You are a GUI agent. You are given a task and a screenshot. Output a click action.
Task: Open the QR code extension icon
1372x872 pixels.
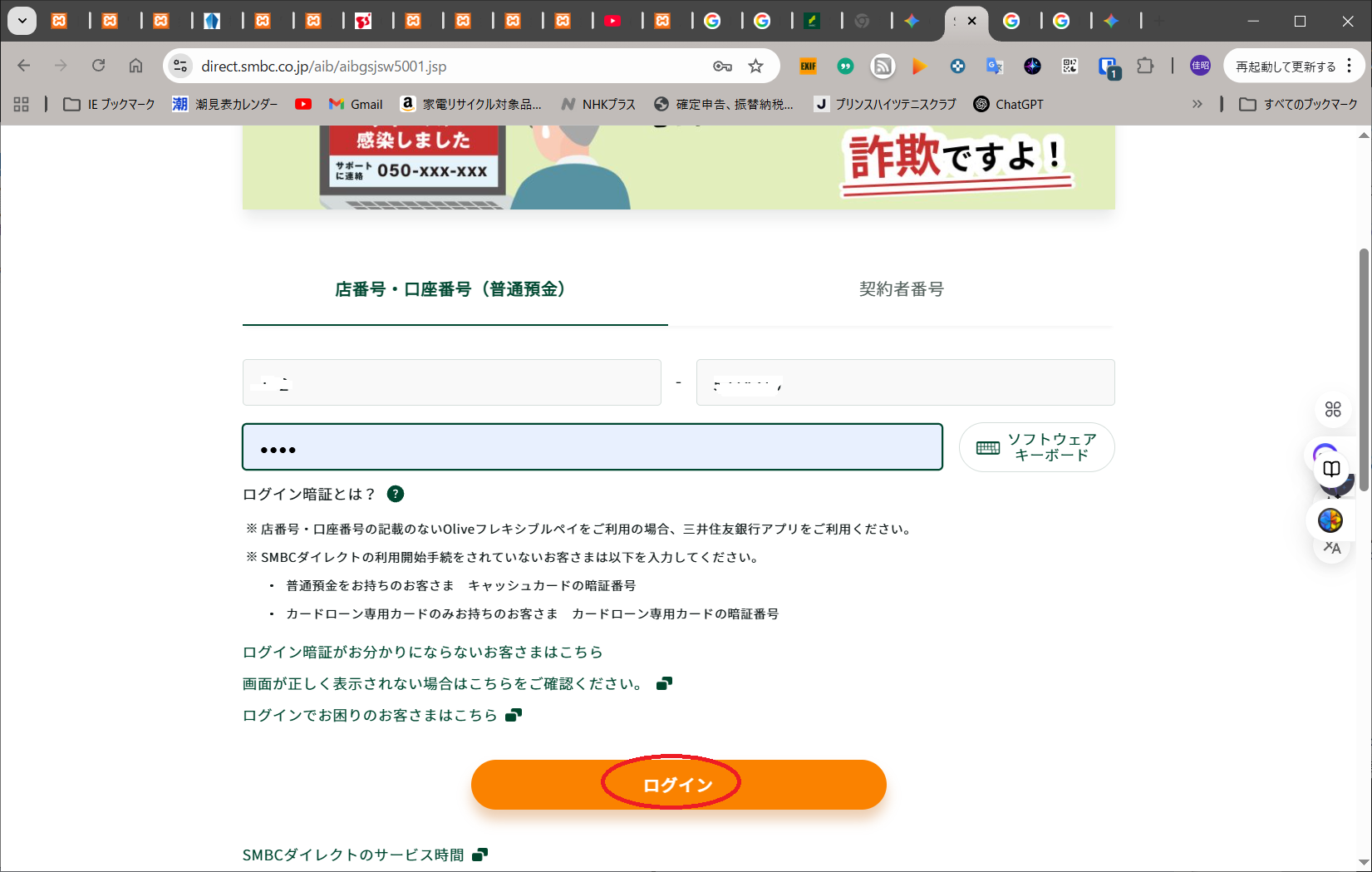point(1070,67)
